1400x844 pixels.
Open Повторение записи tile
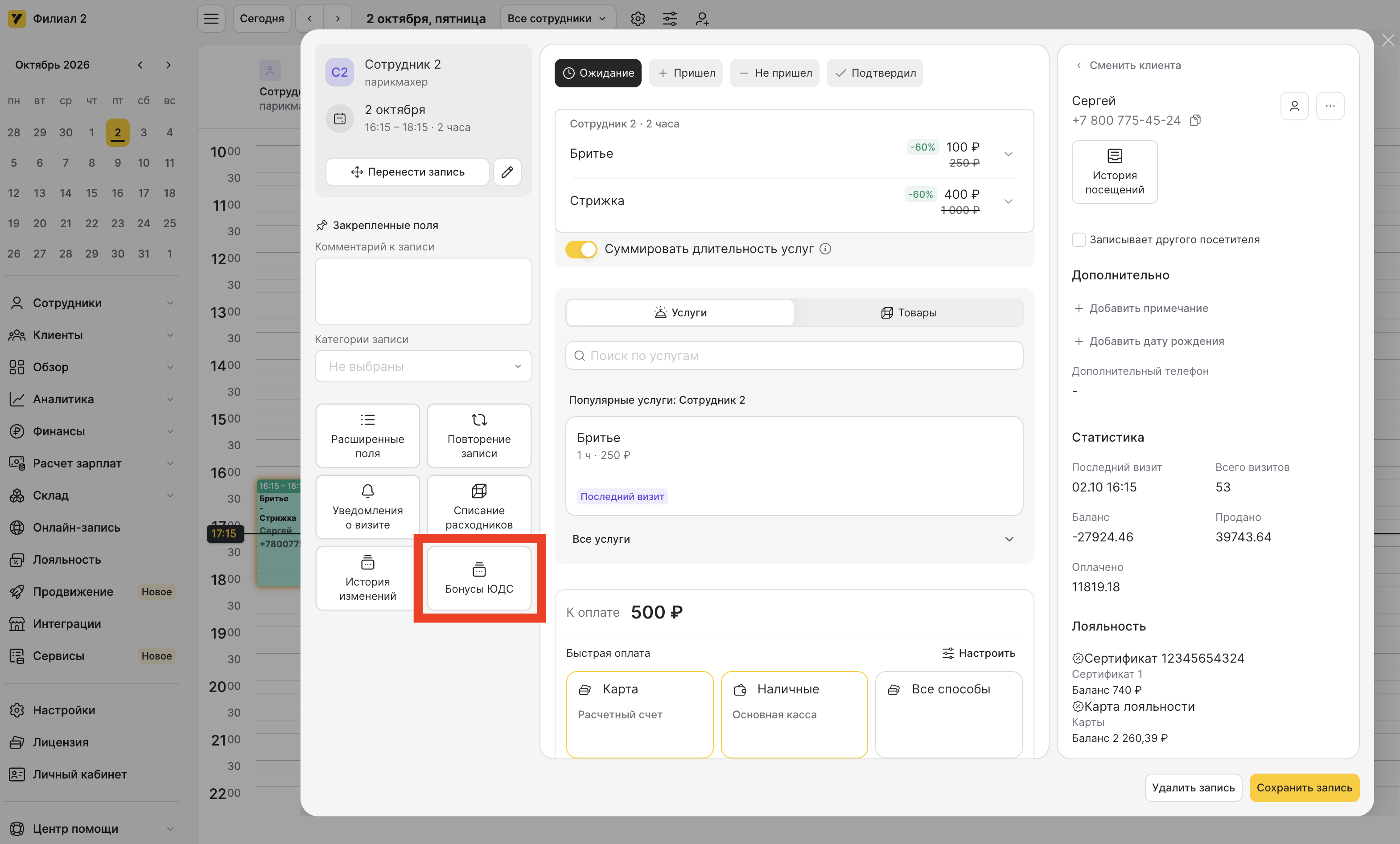point(479,436)
